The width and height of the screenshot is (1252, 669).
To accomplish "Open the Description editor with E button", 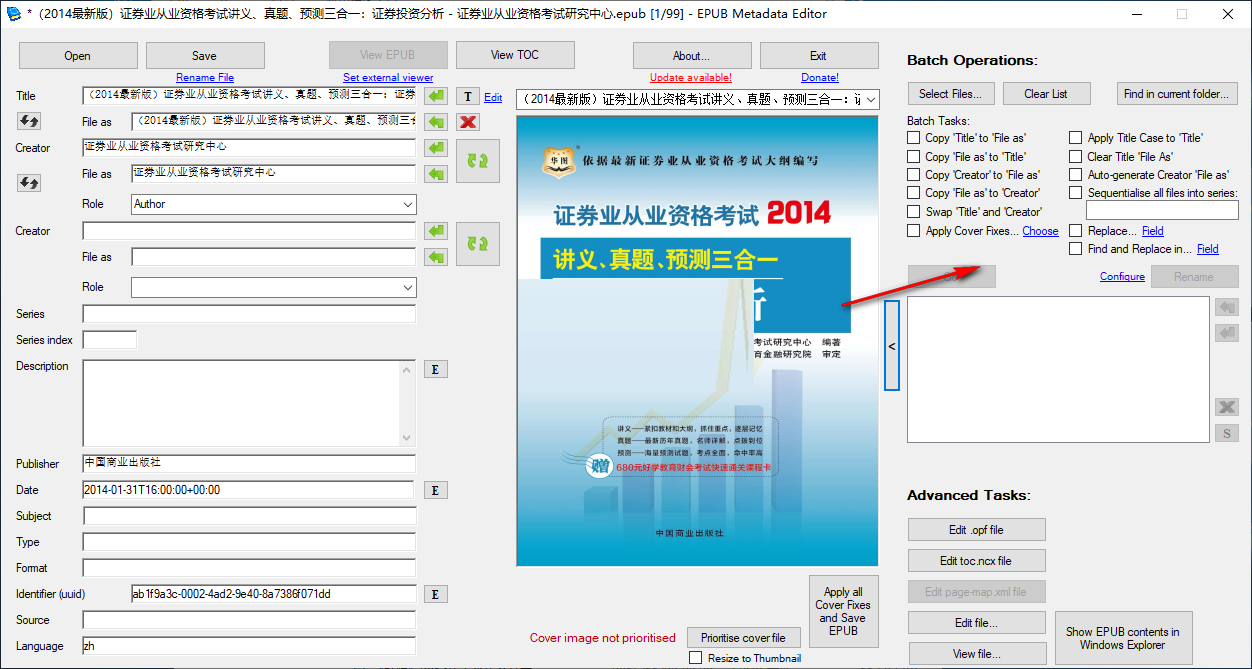I will tap(436, 369).
